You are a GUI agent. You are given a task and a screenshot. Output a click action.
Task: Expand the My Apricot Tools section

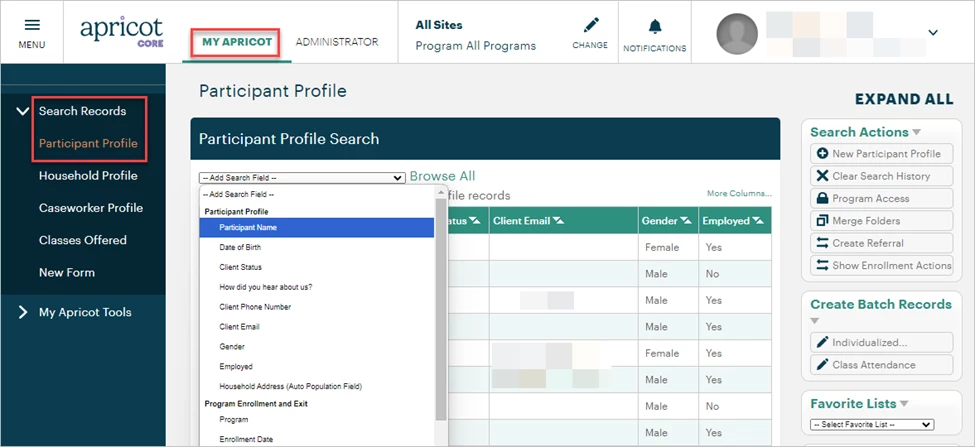coord(23,312)
